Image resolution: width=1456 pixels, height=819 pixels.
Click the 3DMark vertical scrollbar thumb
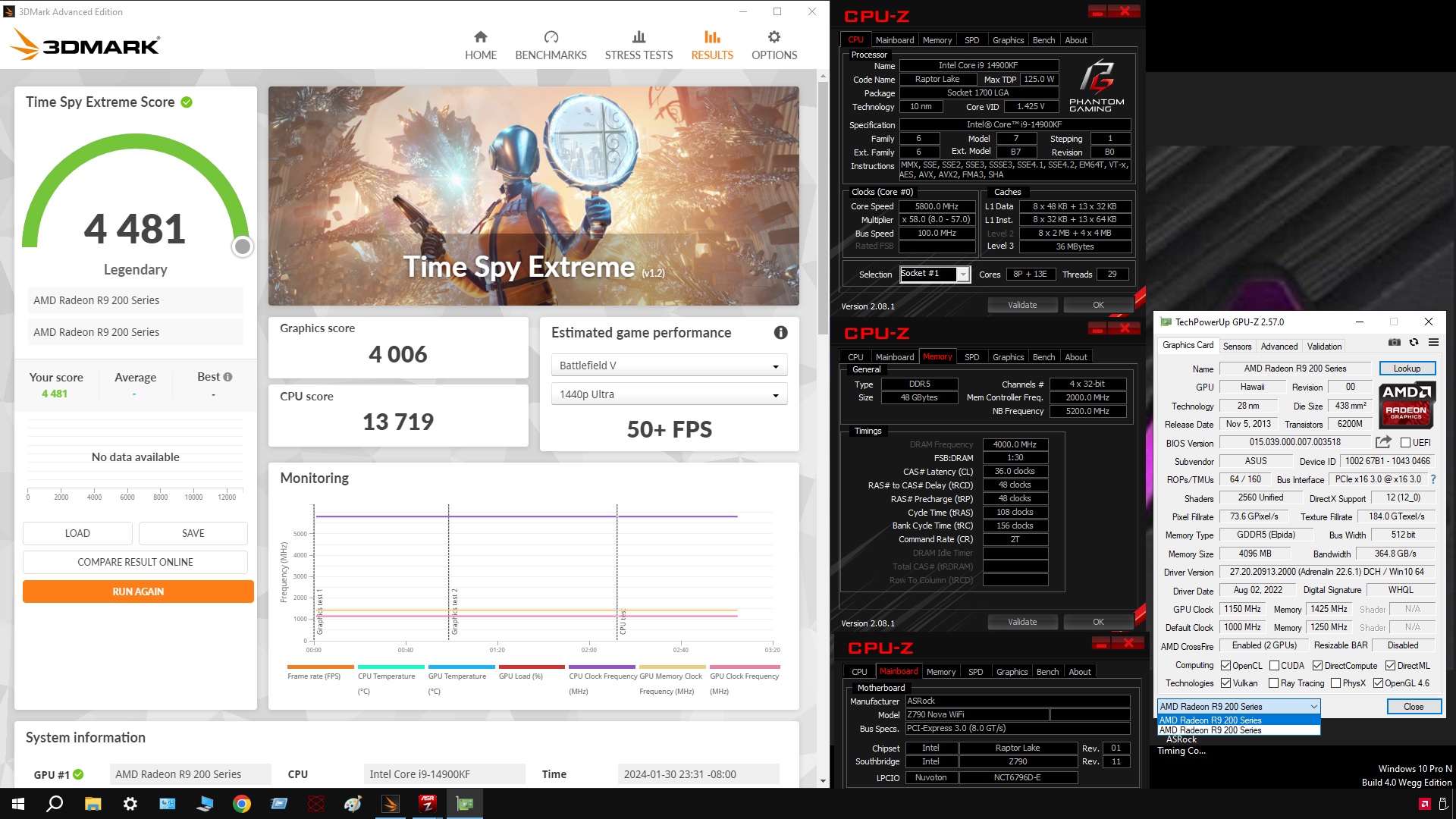pos(823,209)
